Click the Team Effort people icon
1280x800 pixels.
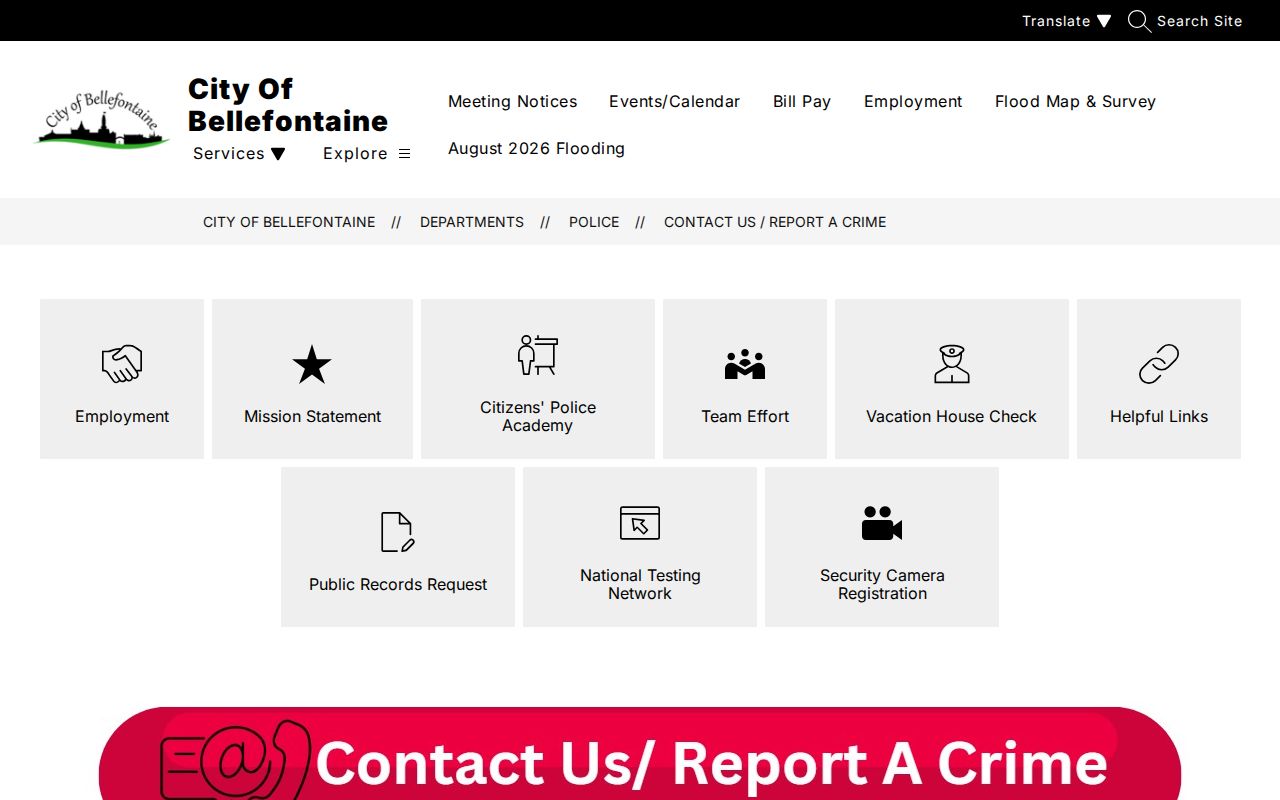(x=745, y=364)
